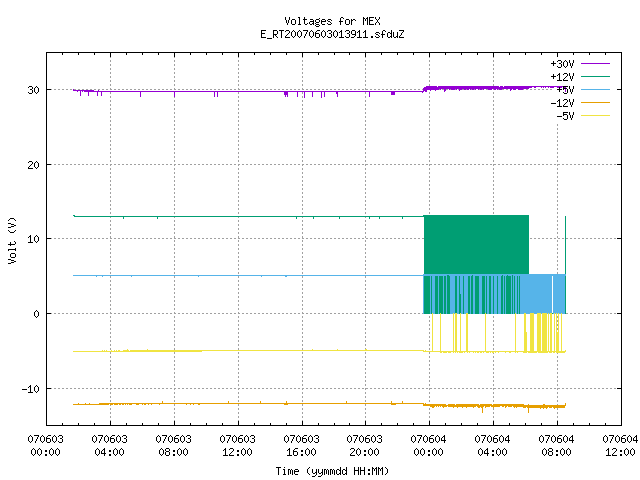This screenshot has width=640, height=480.
Task: Click the purple +30V legend line sample
Action: pos(595,64)
